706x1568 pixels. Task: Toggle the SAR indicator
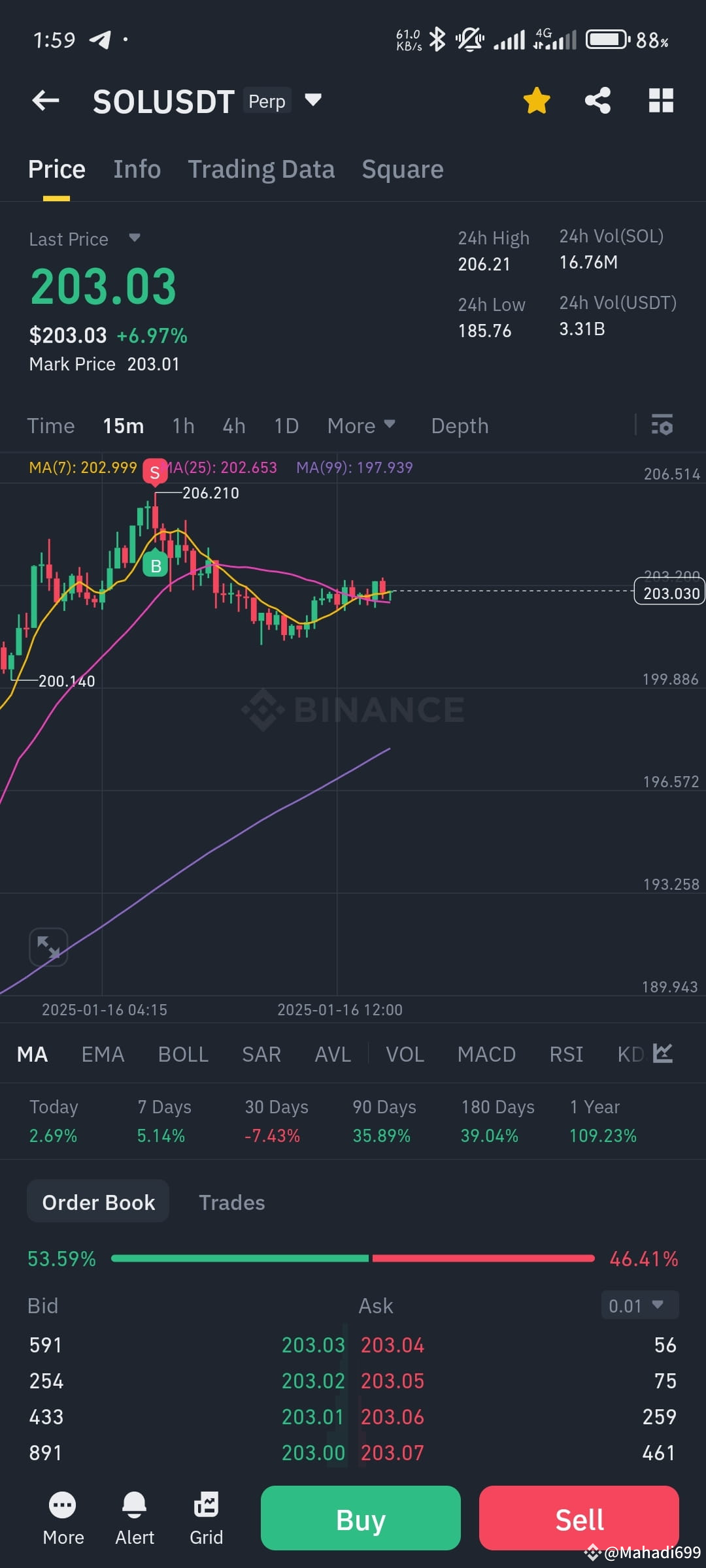261,1054
